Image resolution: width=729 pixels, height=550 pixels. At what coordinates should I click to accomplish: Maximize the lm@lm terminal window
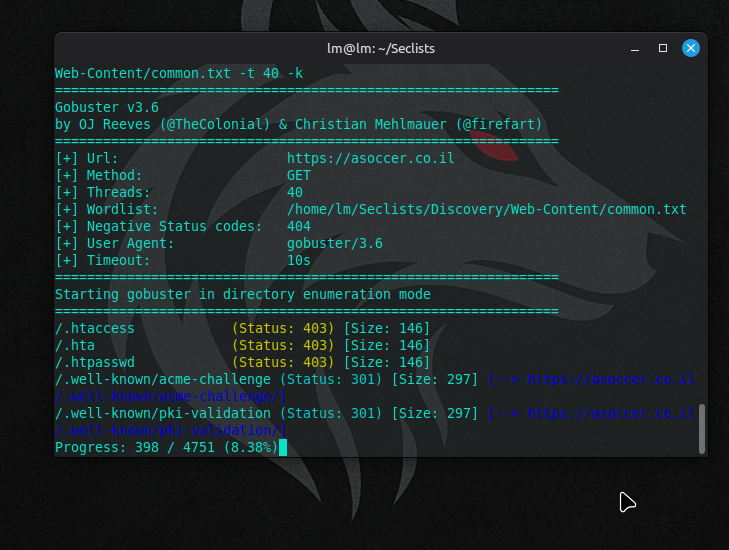tap(663, 48)
